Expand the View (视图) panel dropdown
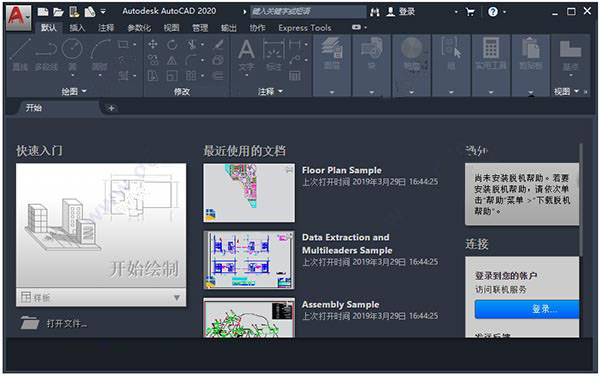Image resolution: width=600 pixels, height=376 pixels. tap(566, 91)
